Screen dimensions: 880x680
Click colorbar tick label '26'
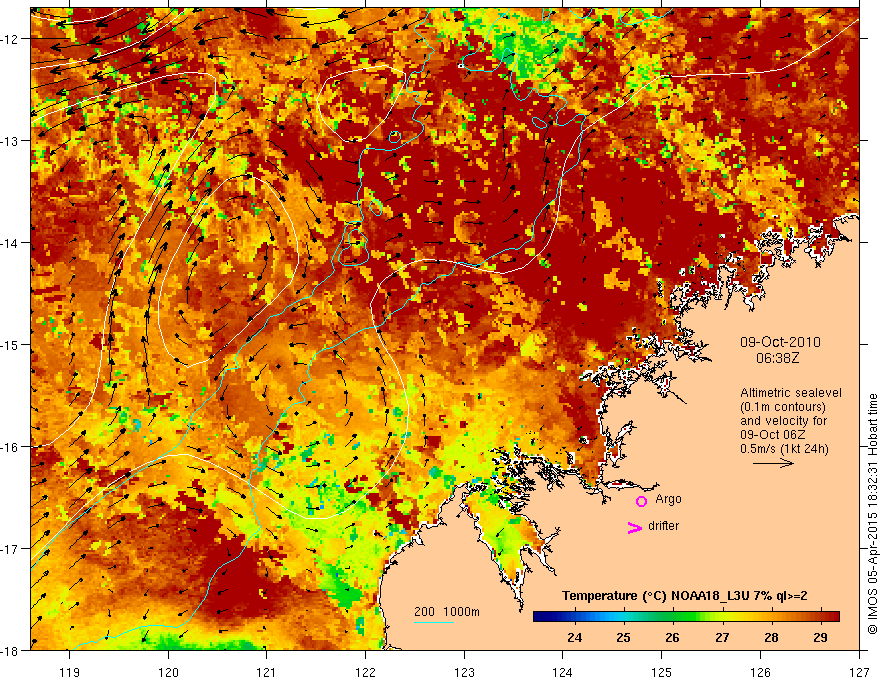click(x=672, y=638)
